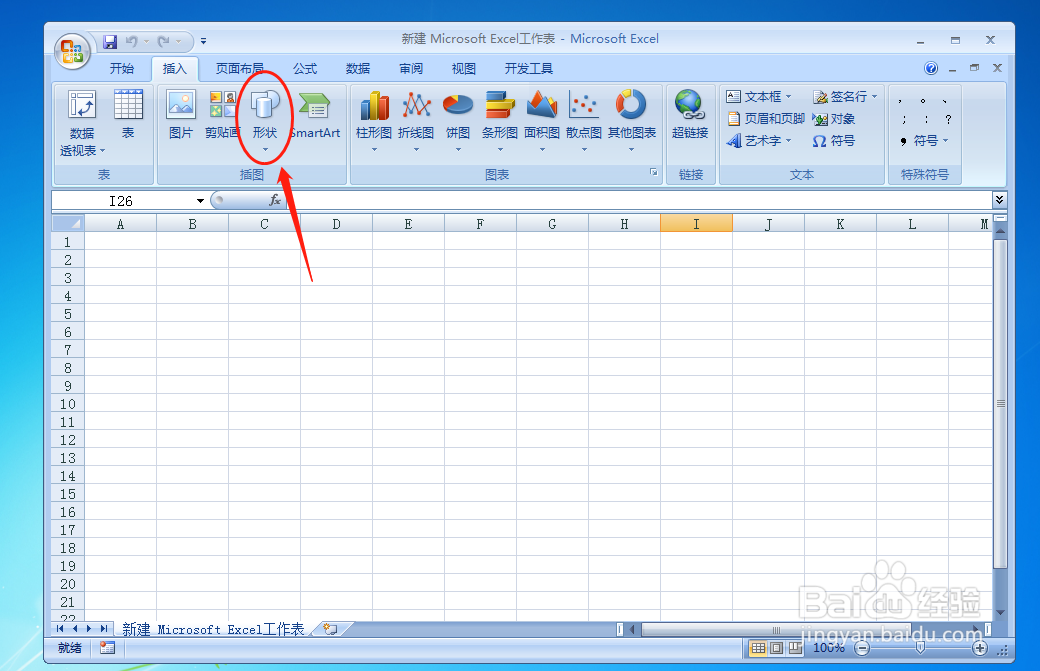The height and width of the screenshot is (671, 1040).
Task: Open the 开始 (Home) tab
Action: click(x=122, y=68)
